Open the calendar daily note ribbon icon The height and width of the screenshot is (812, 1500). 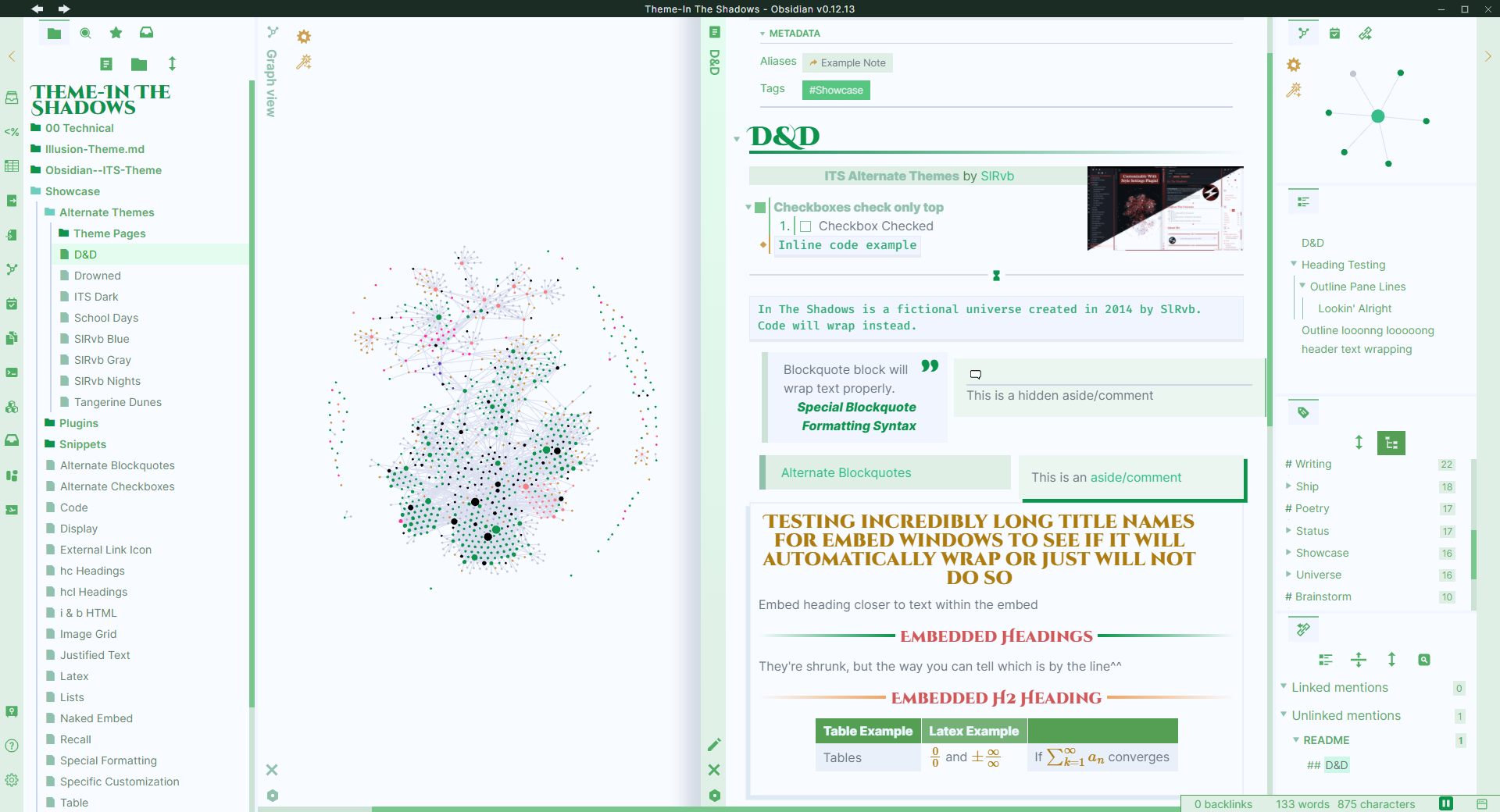12,304
